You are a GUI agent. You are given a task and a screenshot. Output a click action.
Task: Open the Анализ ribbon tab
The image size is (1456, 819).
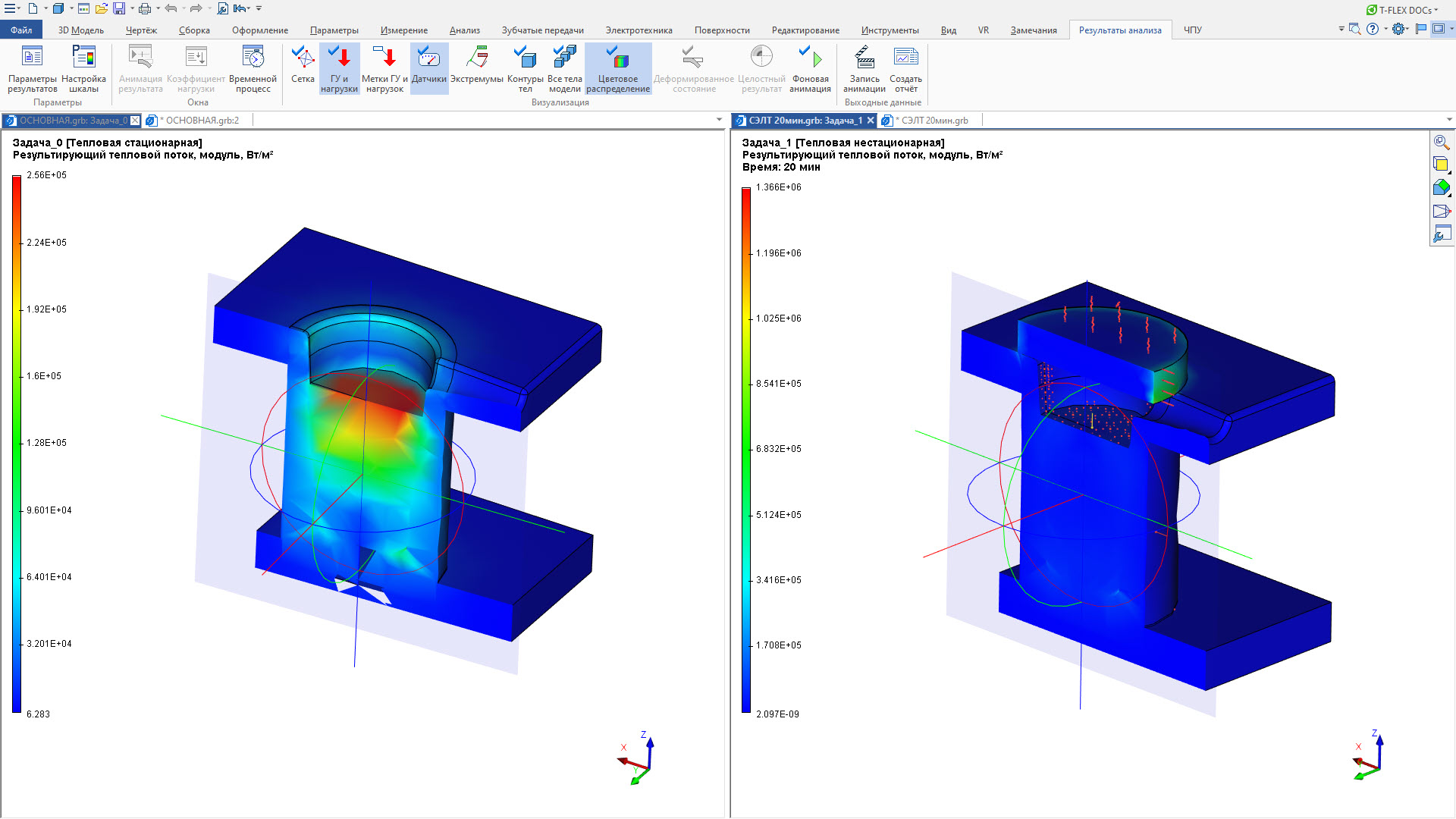[464, 30]
